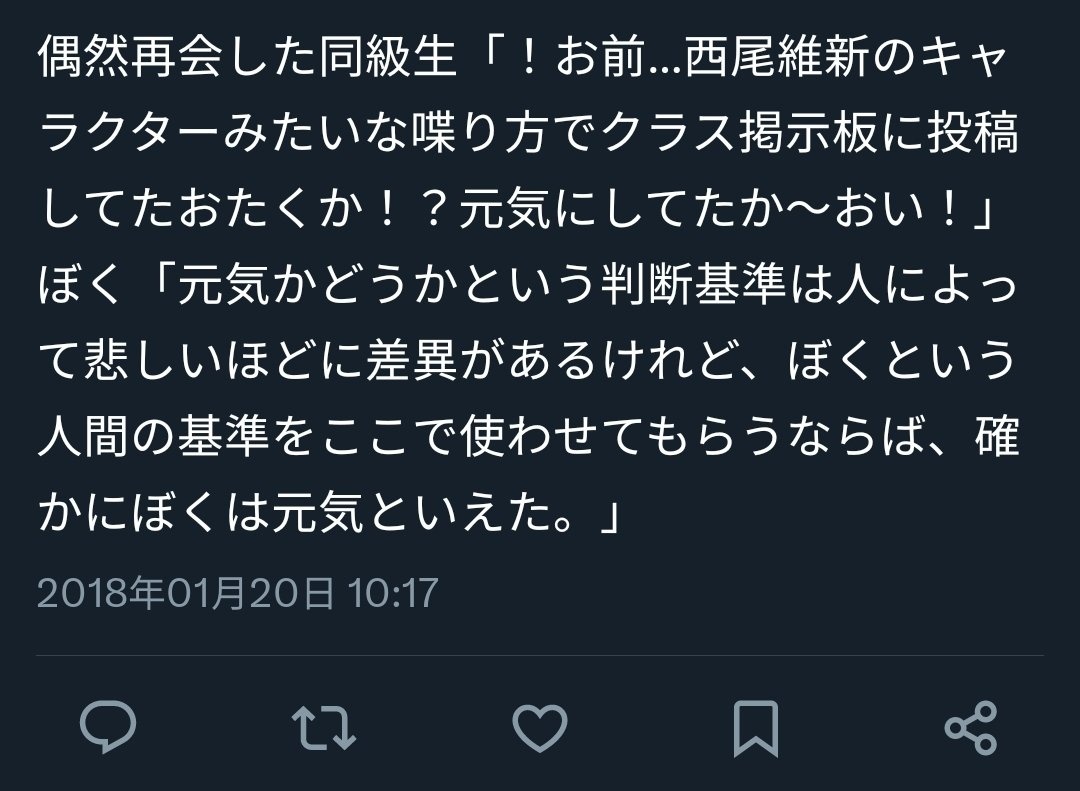
Task: Select the name 西尾維新 in the tweet
Action: point(778,56)
